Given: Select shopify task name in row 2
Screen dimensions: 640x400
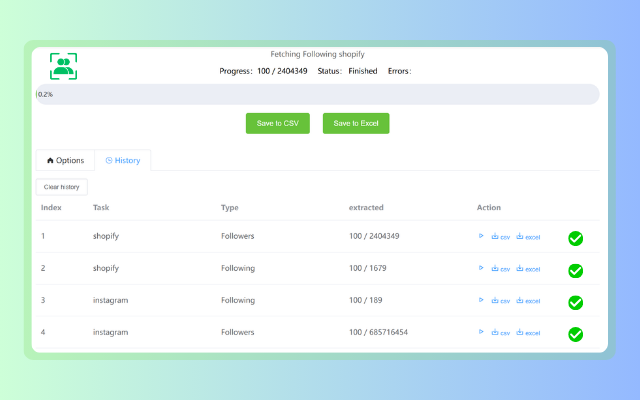Looking at the screenshot, I should coord(106,268).
